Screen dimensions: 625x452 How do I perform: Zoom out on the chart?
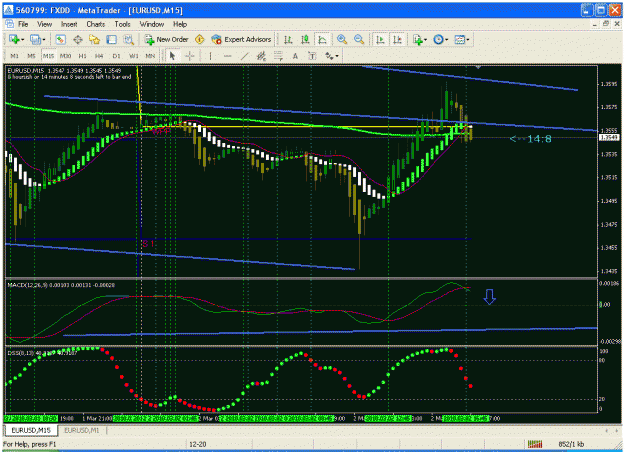coord(359,39)
